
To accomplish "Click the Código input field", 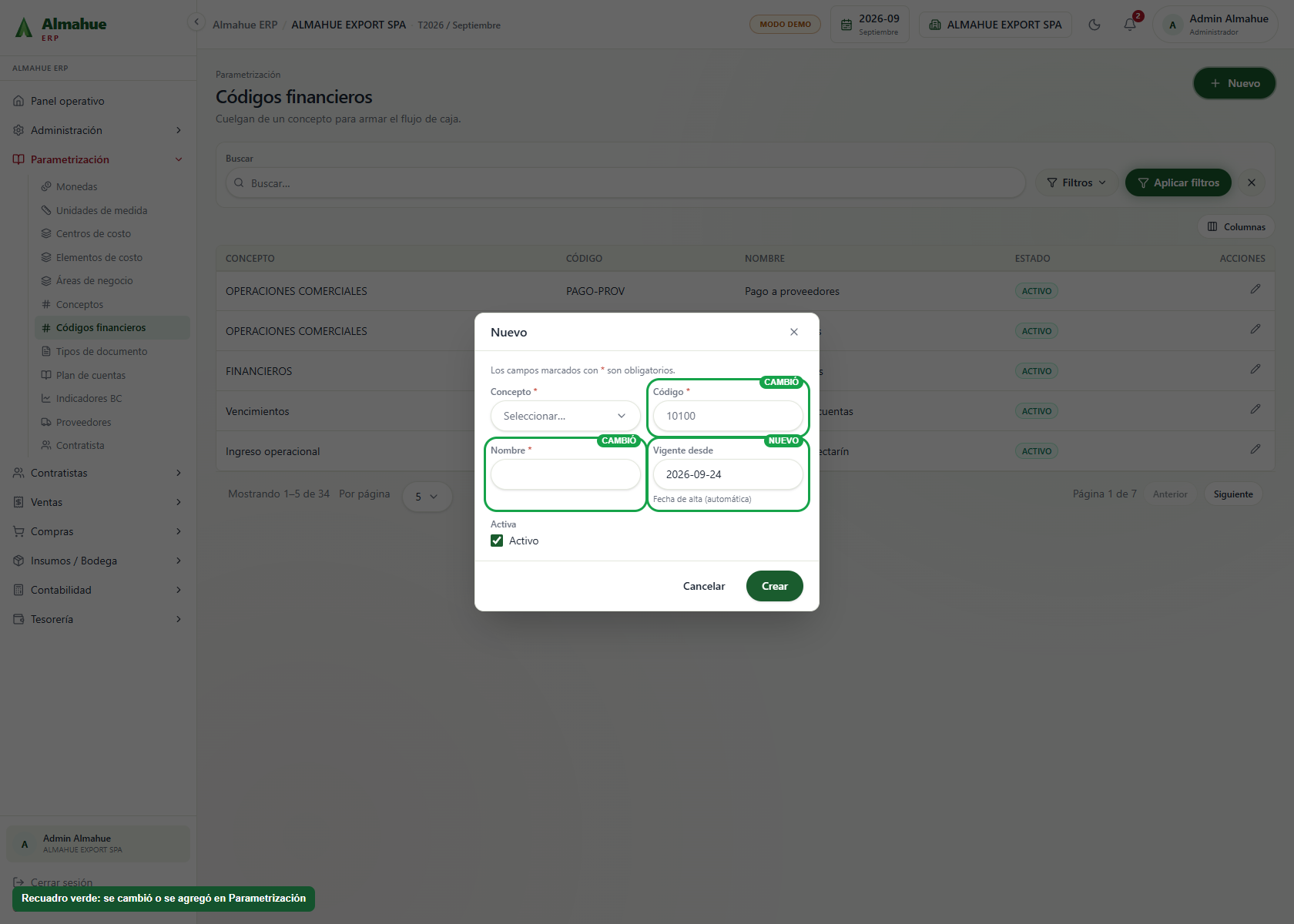I will (728, 416).
